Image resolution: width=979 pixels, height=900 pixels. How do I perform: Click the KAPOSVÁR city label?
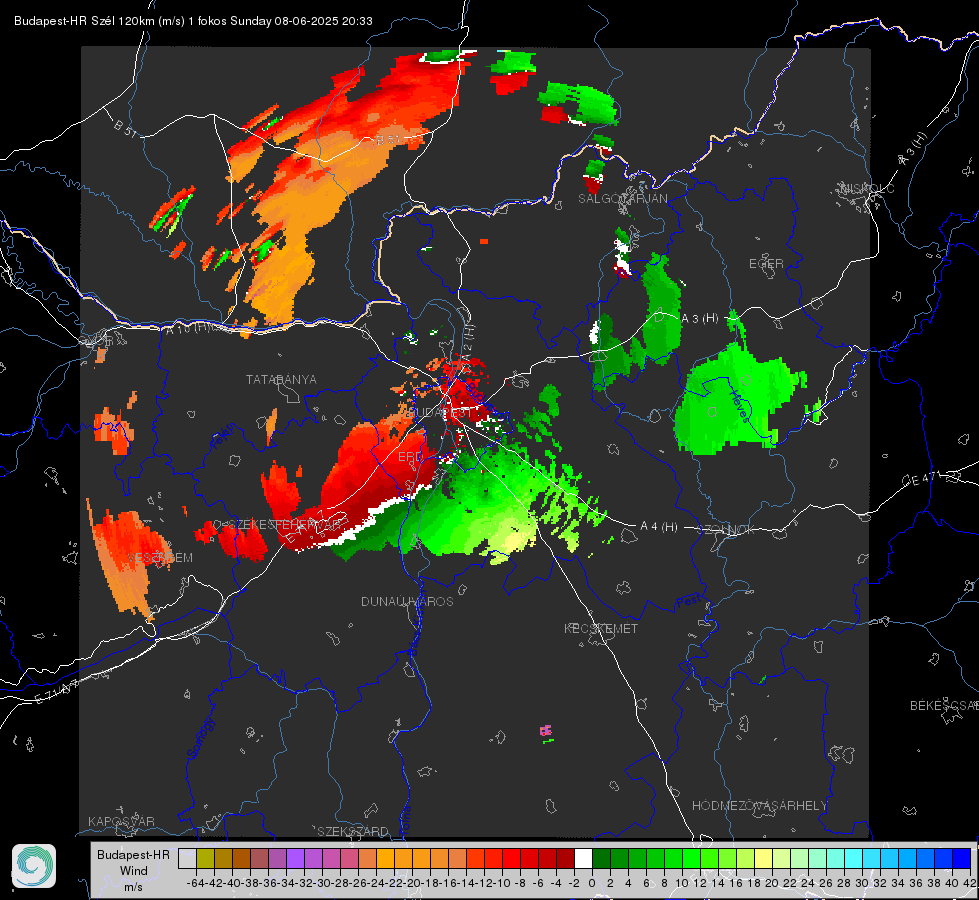click(x=121, y=821)
